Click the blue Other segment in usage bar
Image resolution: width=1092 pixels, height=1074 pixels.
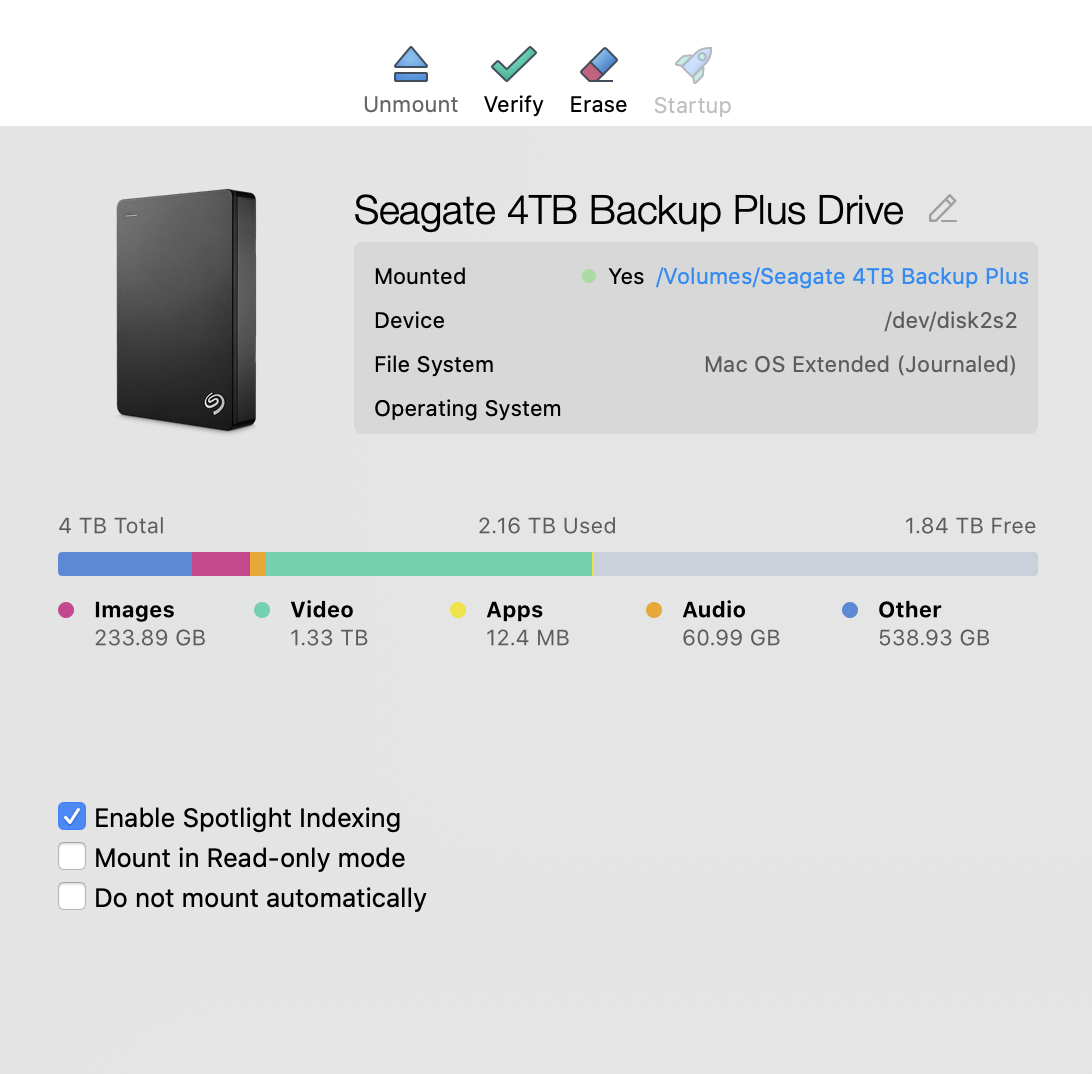point(125,564)
